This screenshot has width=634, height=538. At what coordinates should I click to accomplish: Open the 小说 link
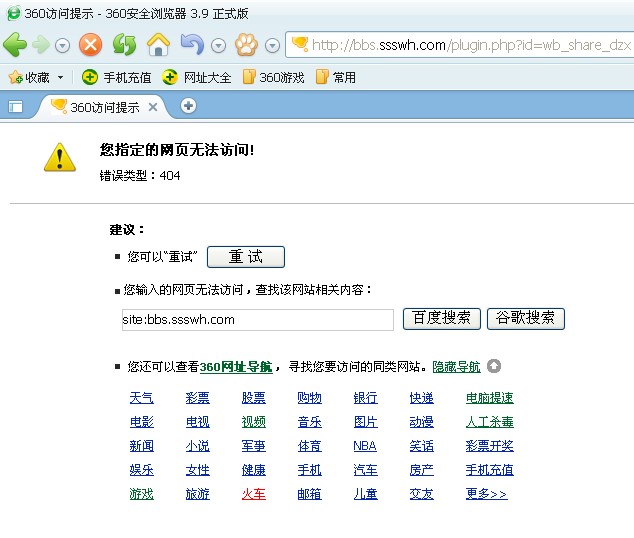point(197,446)
